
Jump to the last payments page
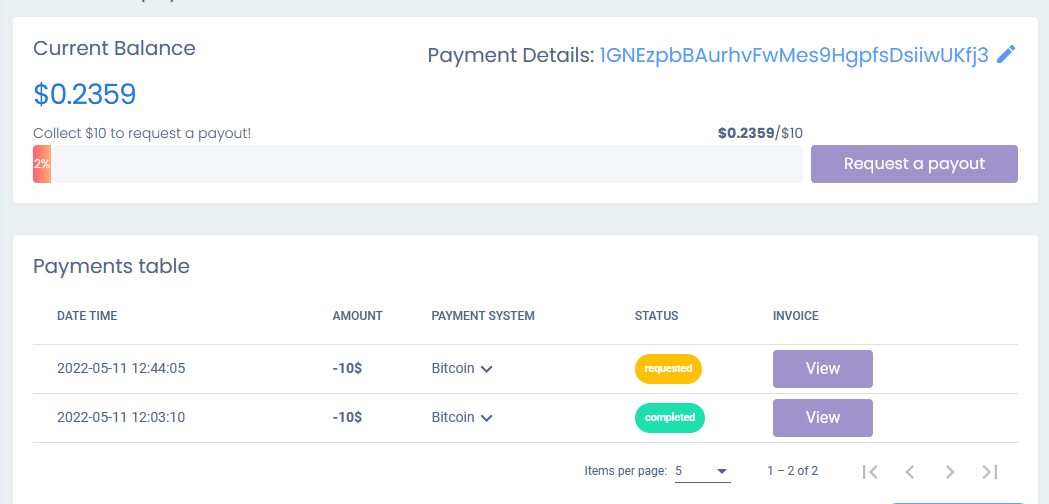point(990,471)
